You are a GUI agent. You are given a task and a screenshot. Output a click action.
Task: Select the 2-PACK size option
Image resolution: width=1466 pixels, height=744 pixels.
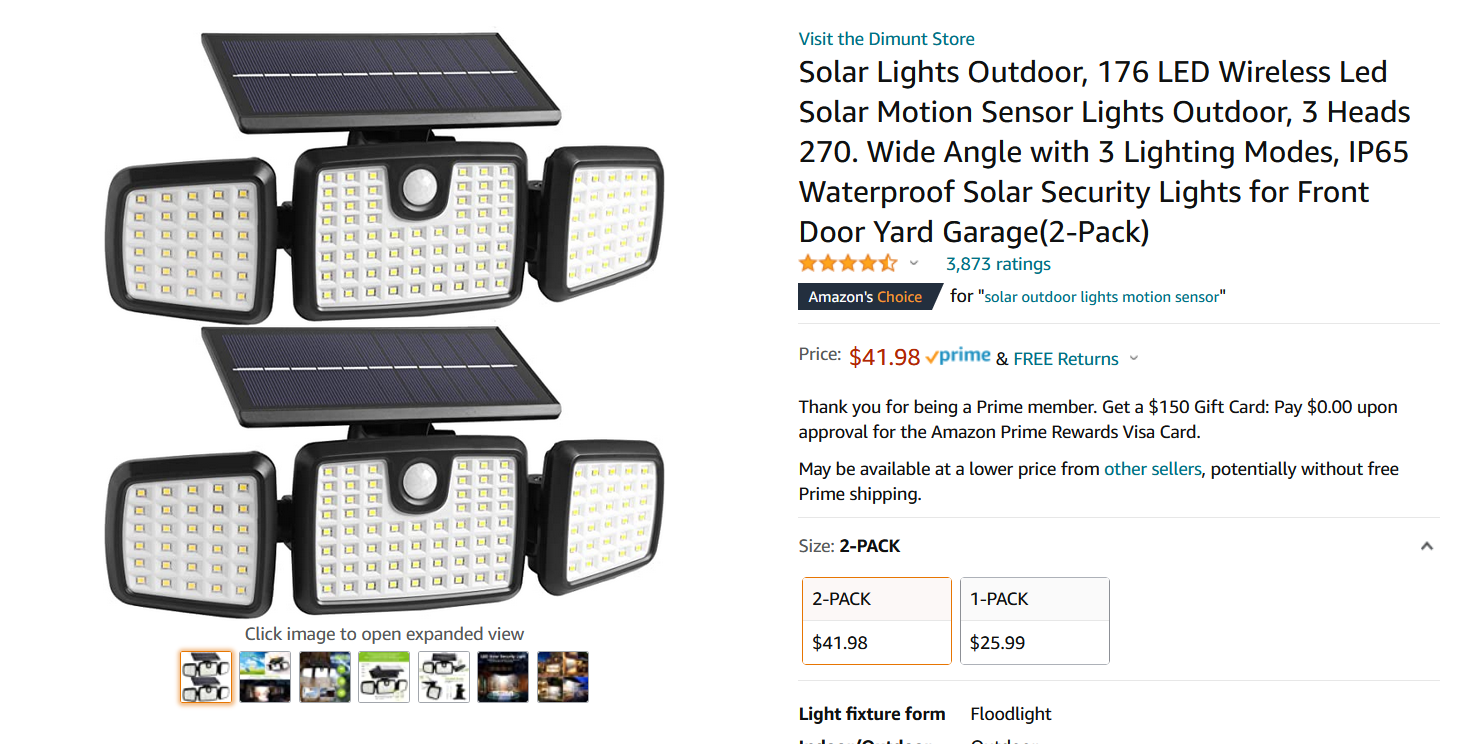point(876,620)
